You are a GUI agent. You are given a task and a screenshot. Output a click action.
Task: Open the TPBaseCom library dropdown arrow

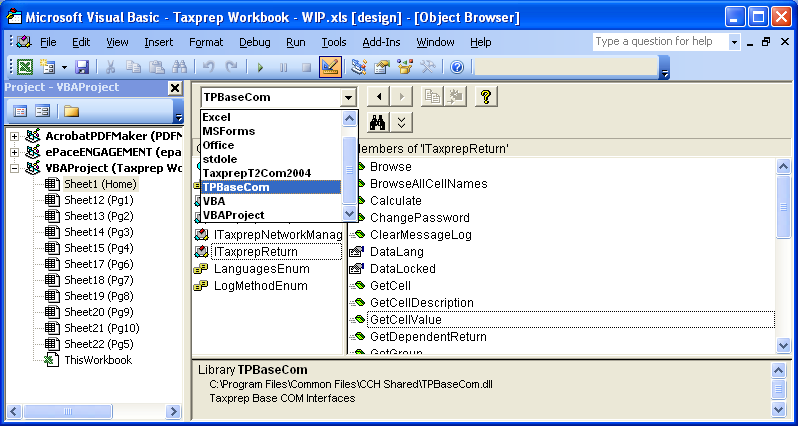(x=347, y=97)
